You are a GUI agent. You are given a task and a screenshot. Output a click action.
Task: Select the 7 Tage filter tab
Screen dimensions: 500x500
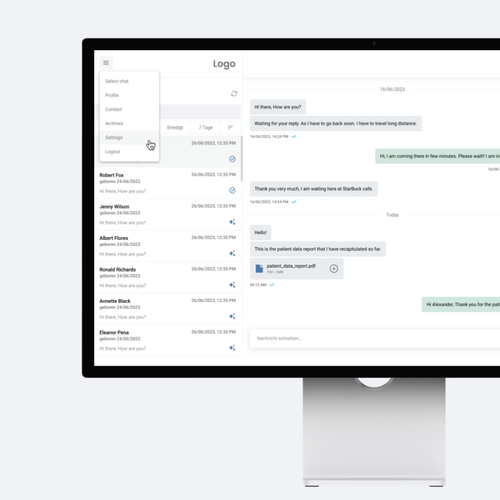(x=206, y=127)
